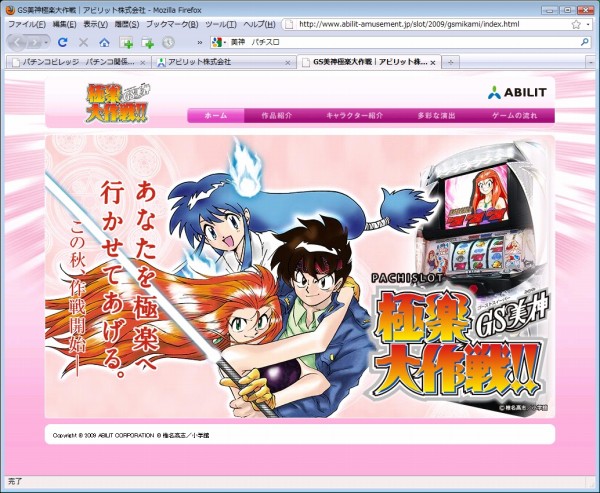Image resolution: width=600 pixels, height=493 pixels.
Task: Click the first green plus toolbar icon
Action: (126, 42)
